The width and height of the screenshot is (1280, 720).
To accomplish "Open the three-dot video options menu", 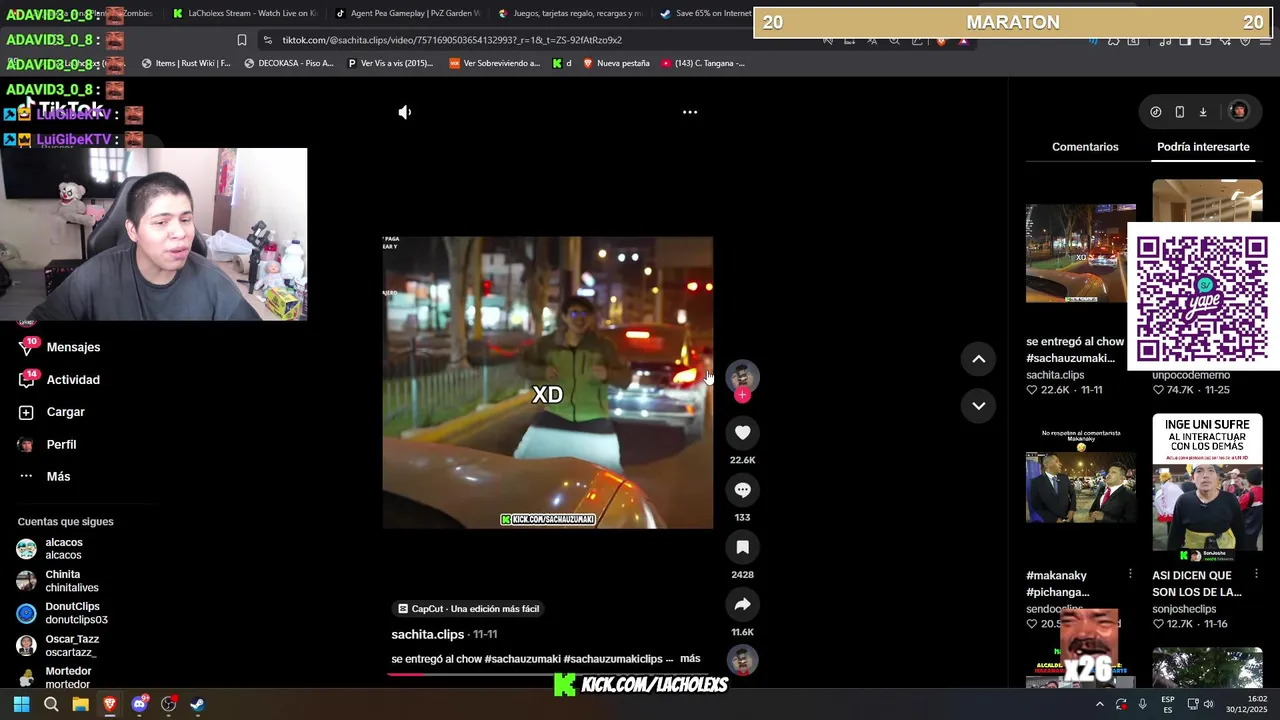I will 690,112.
